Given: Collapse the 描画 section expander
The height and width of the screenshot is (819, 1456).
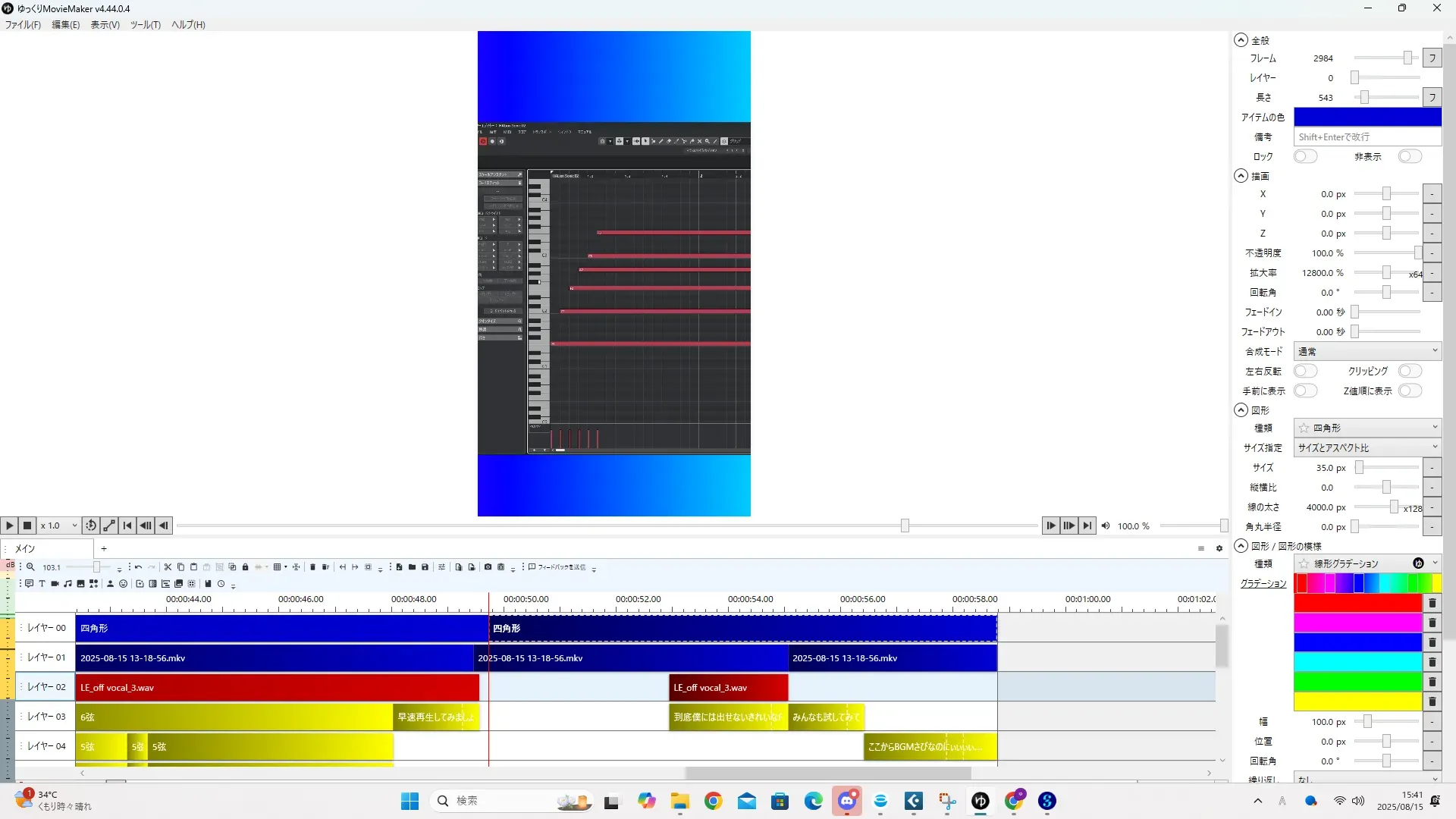Looking at the screenshot, I should 1241,175.
